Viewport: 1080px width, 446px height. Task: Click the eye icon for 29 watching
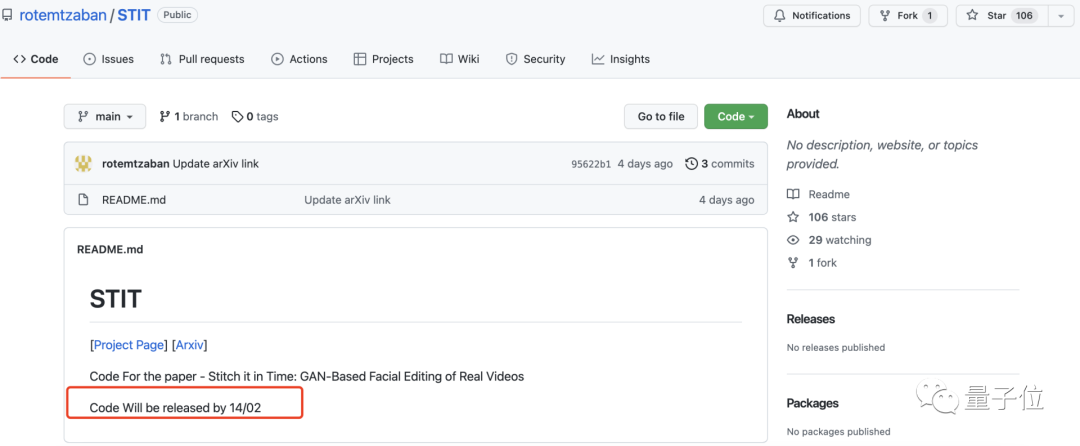pyautogui.click(x=793, y=240)
